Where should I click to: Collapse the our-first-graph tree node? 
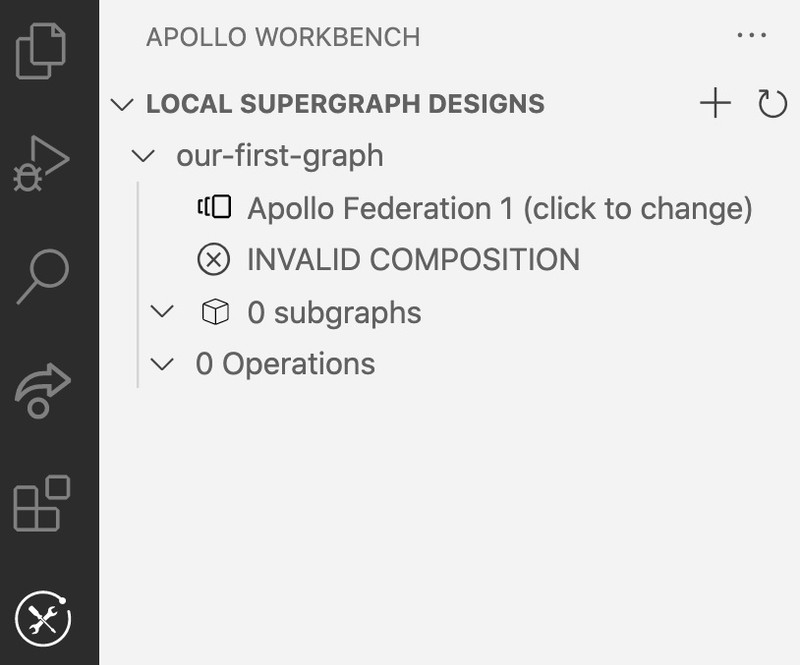(143, 156)
